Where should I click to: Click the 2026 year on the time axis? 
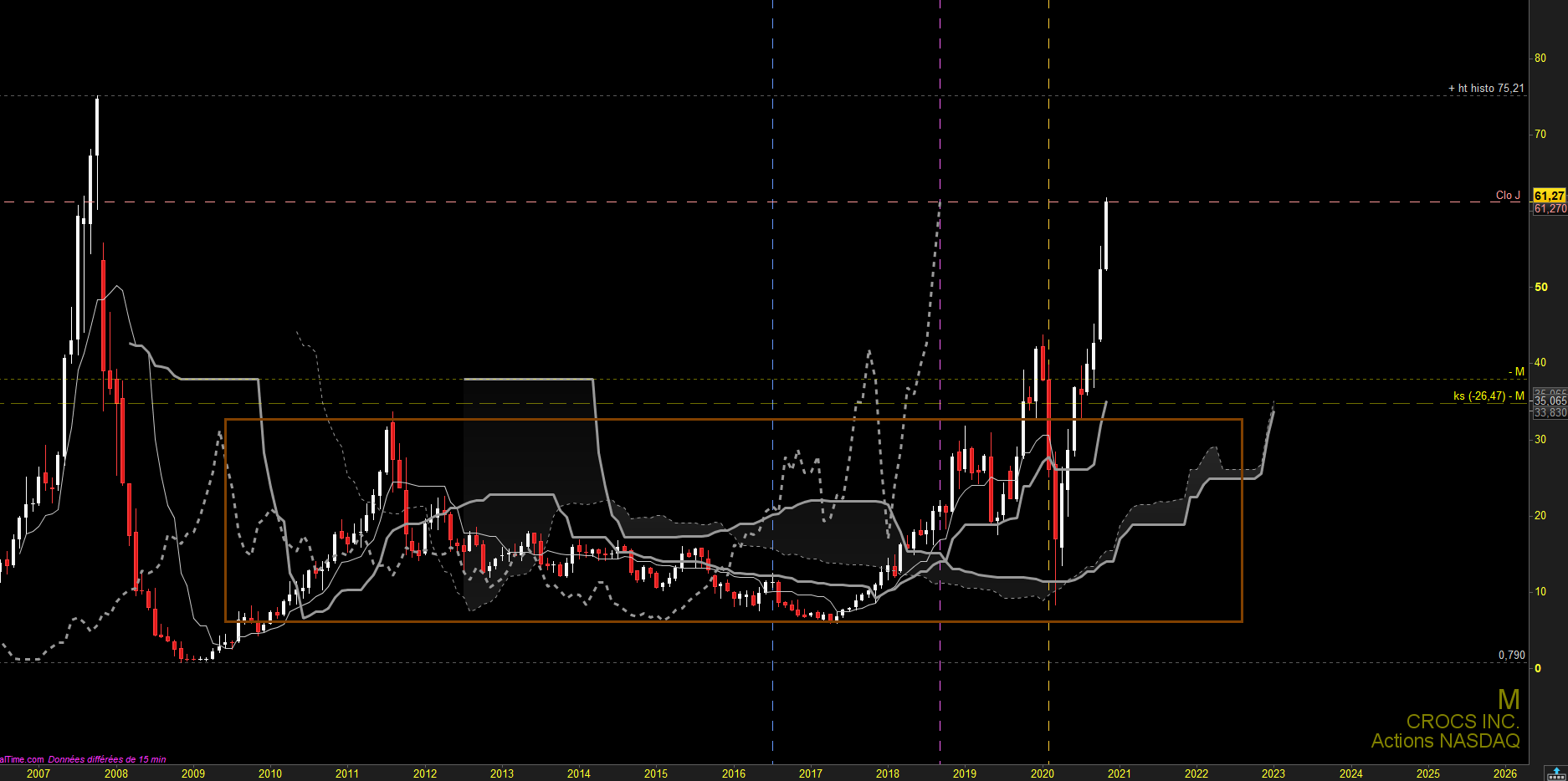coord(1504,773)
